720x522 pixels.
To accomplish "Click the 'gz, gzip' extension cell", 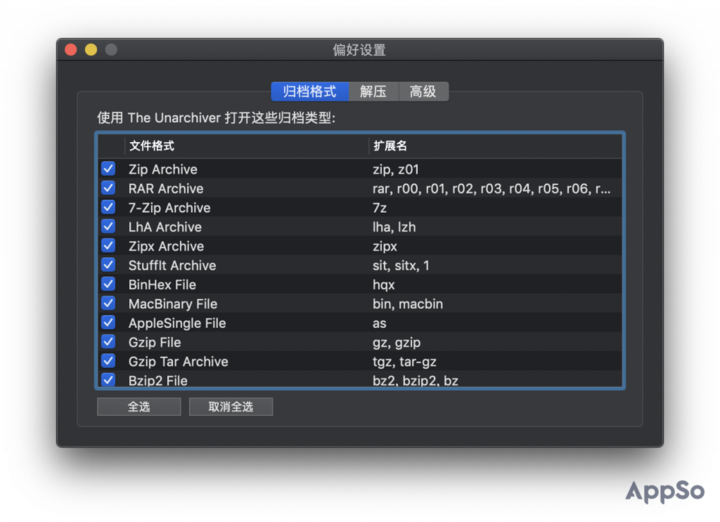I will tap(397, 342).
